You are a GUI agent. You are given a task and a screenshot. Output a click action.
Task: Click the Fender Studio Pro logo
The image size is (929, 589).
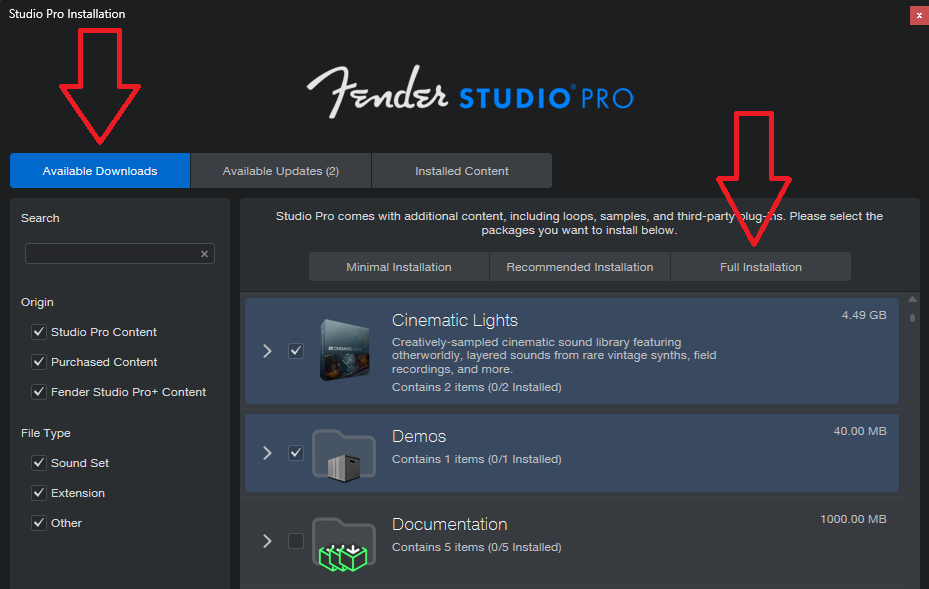[x=470, y=92]
